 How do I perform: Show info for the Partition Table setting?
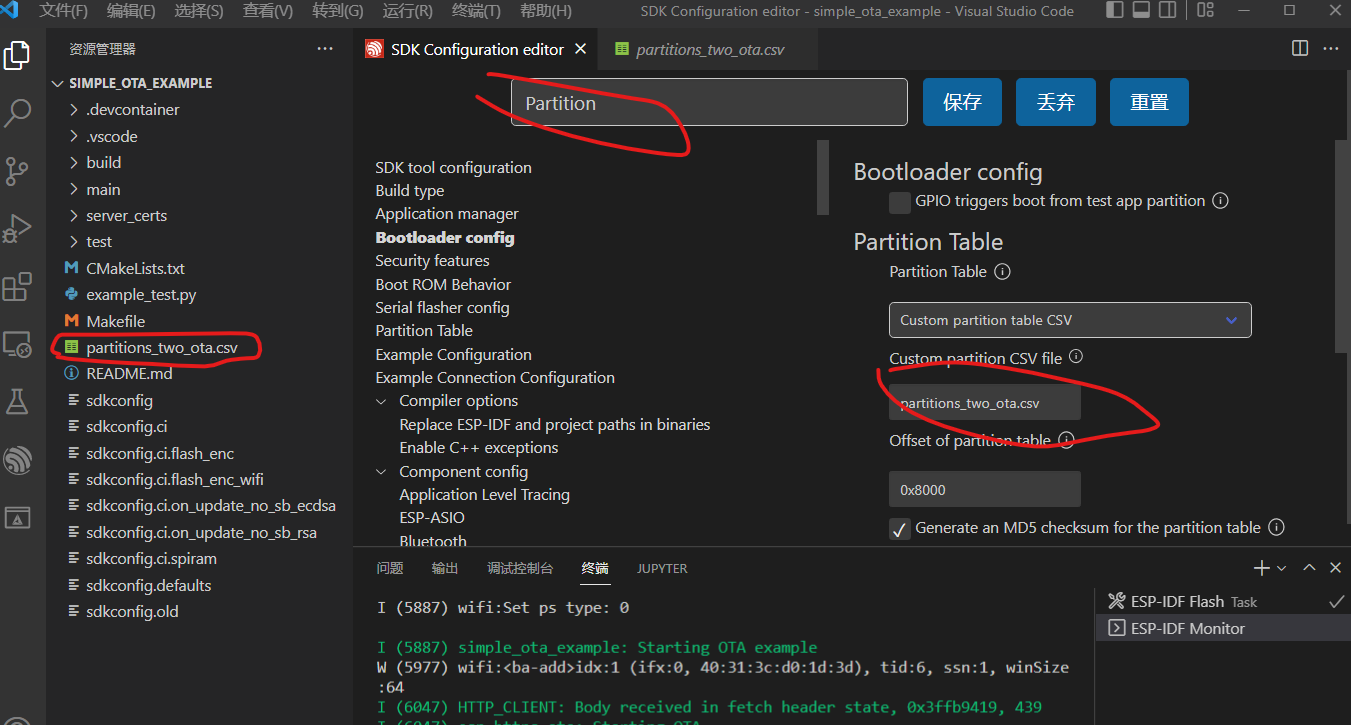point(1002,272)
